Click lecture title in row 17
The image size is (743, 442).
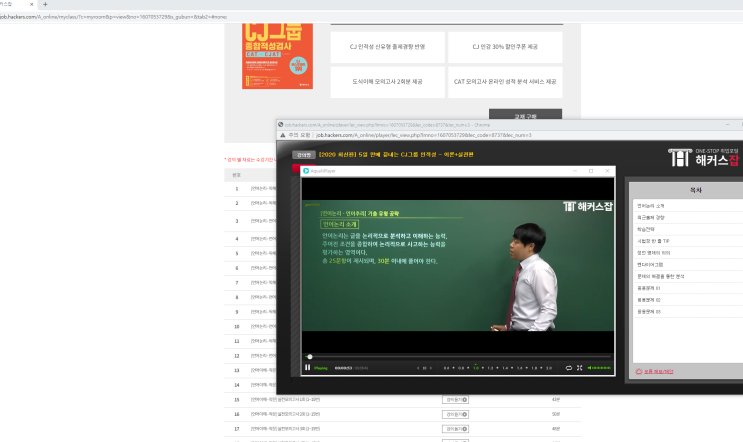click(285, 429)
